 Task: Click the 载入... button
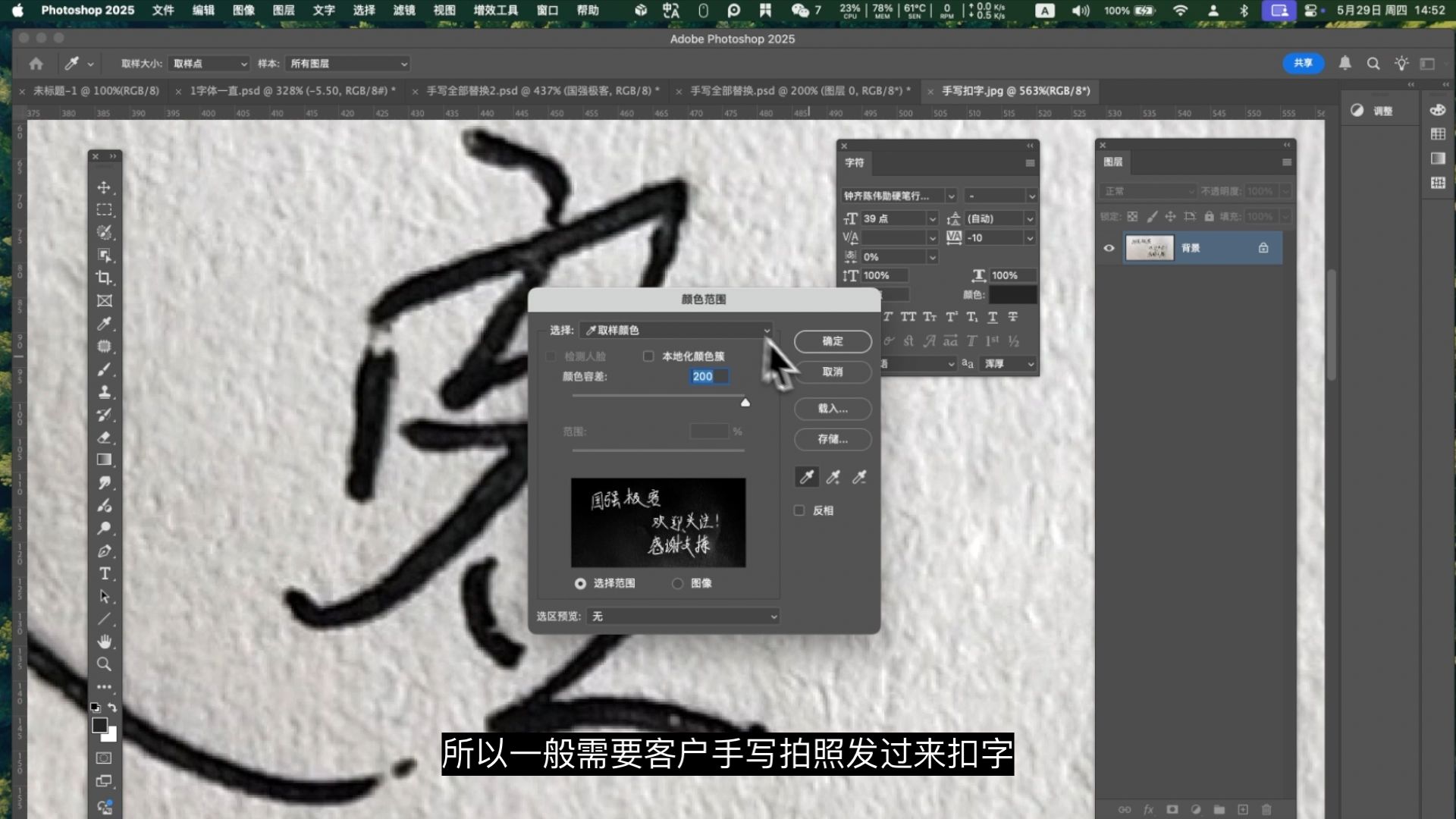(x=833, y=409)
